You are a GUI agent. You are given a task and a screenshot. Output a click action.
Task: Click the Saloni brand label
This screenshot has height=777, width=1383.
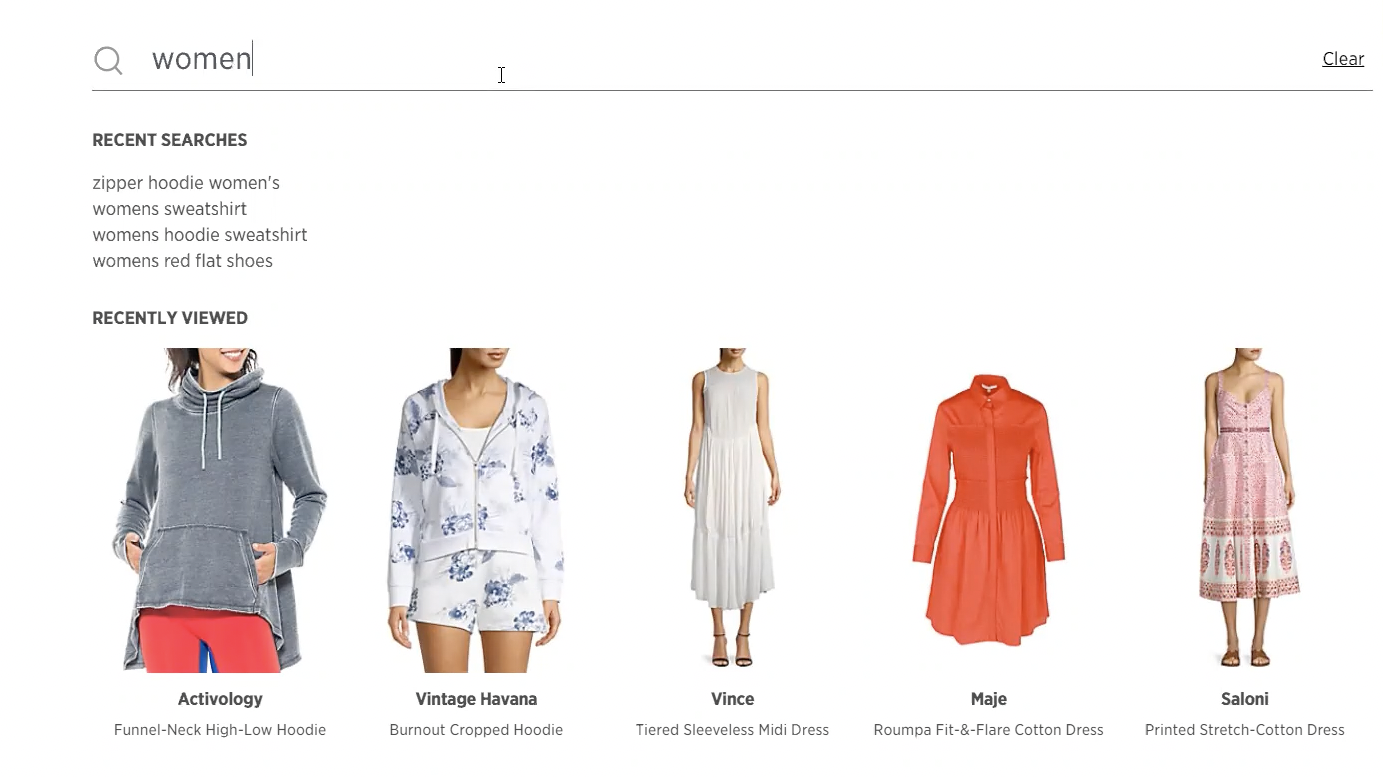tap(1245, 699)
